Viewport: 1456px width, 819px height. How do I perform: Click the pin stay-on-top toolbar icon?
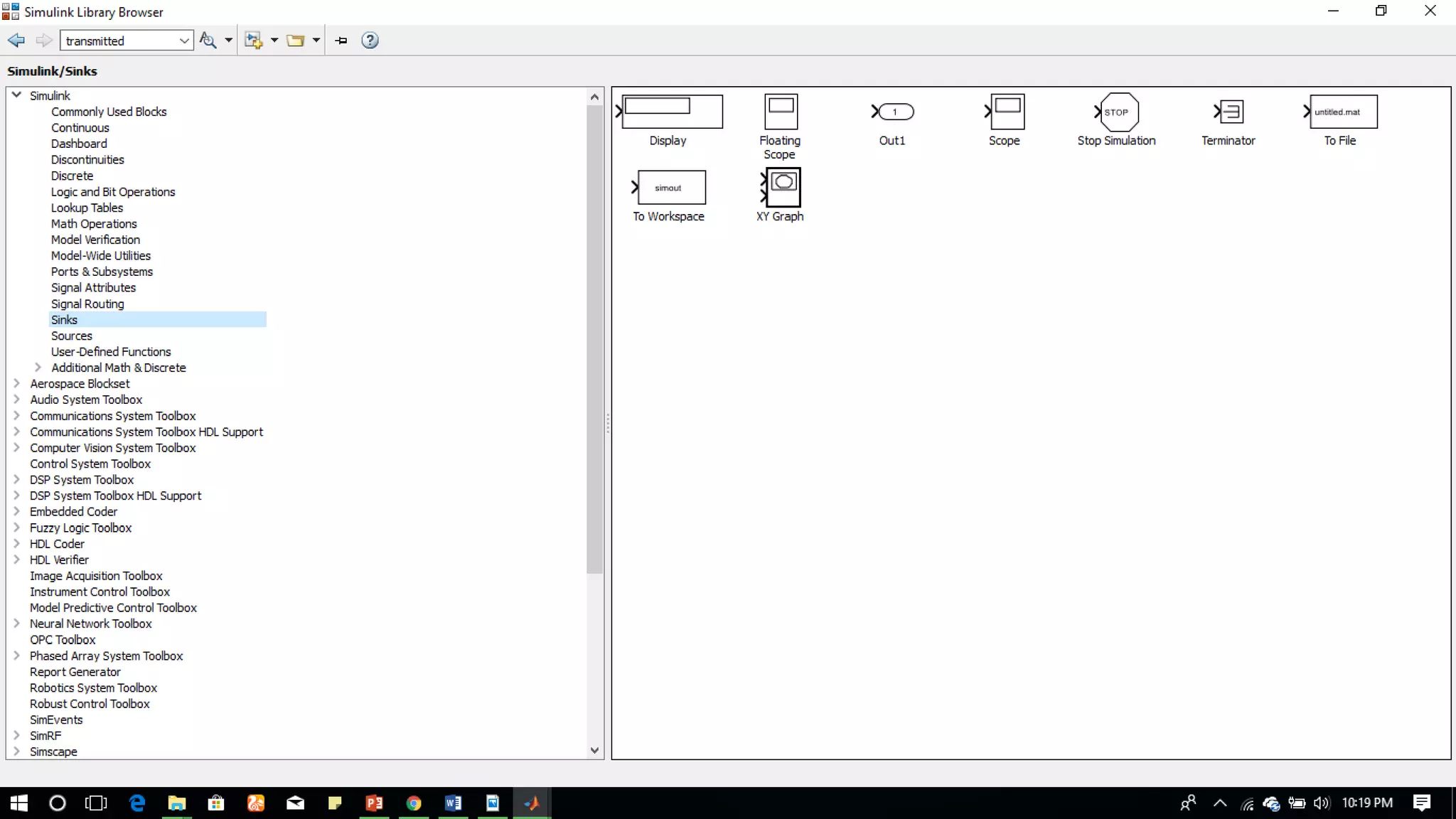(x=341, y=41)
